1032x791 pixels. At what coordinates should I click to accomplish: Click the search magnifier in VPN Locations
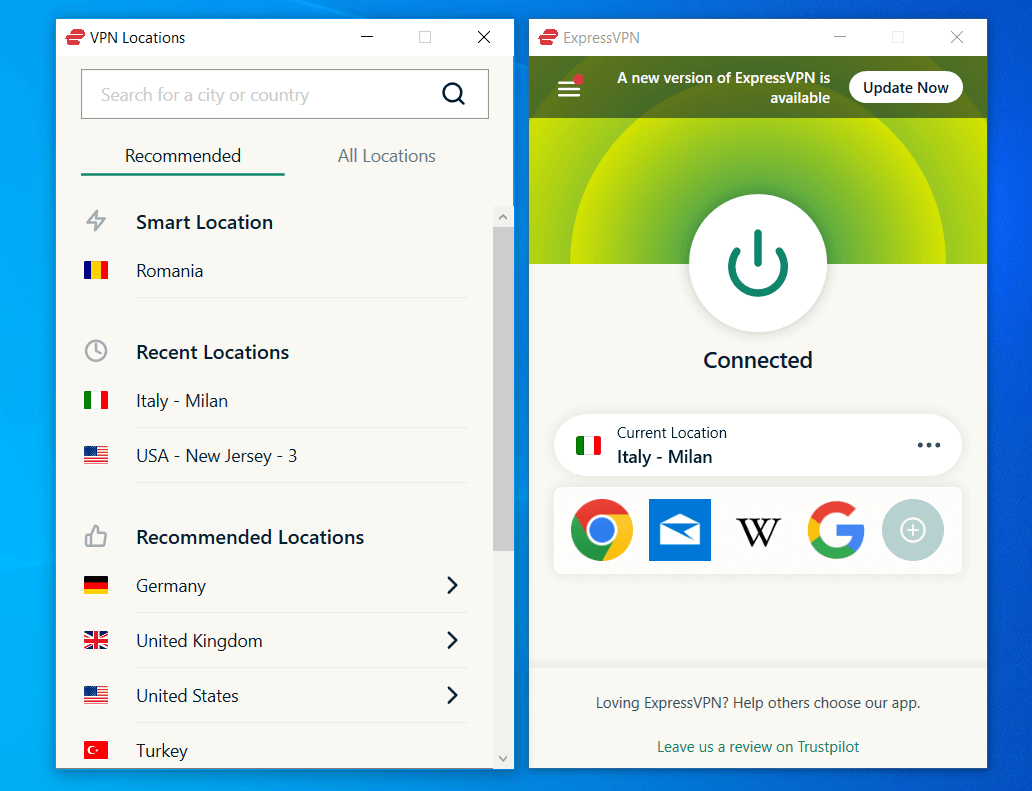click(454, 93)
